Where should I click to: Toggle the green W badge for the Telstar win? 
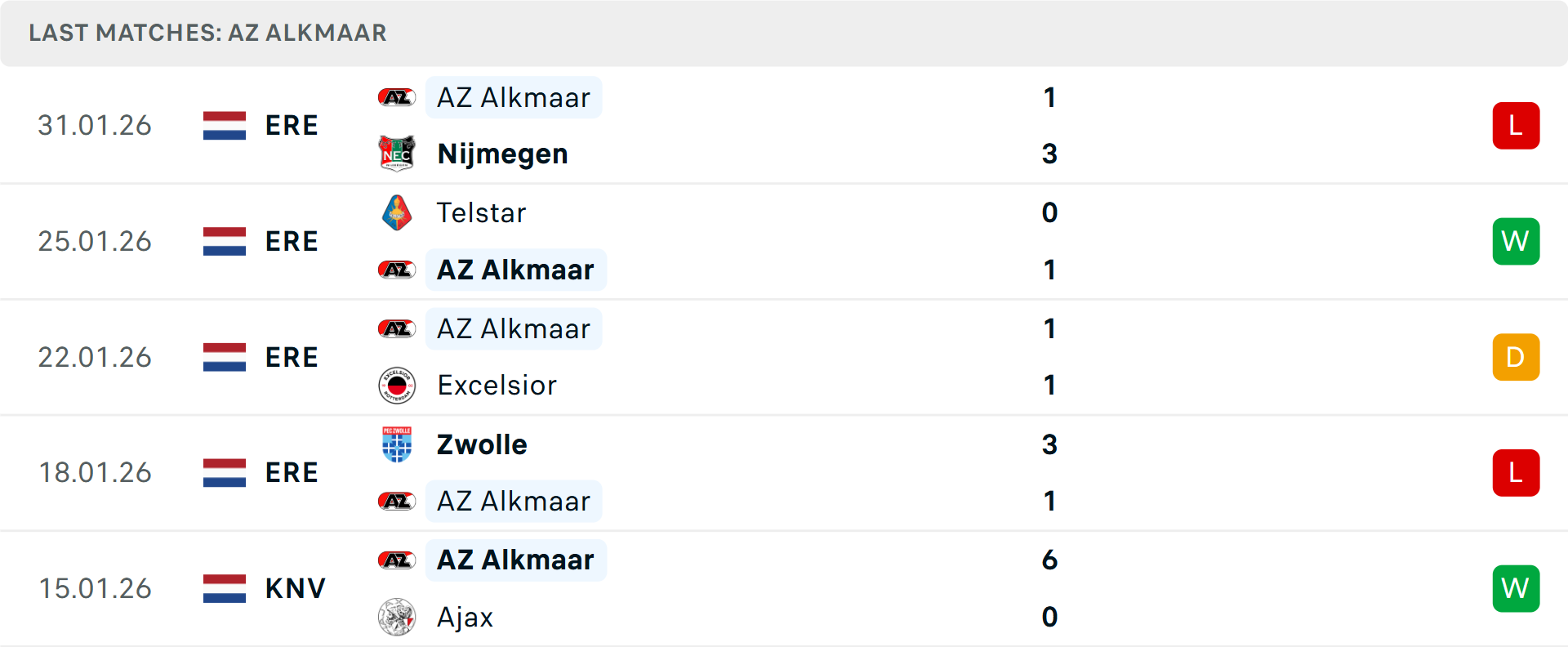(x=1516, y=241)
